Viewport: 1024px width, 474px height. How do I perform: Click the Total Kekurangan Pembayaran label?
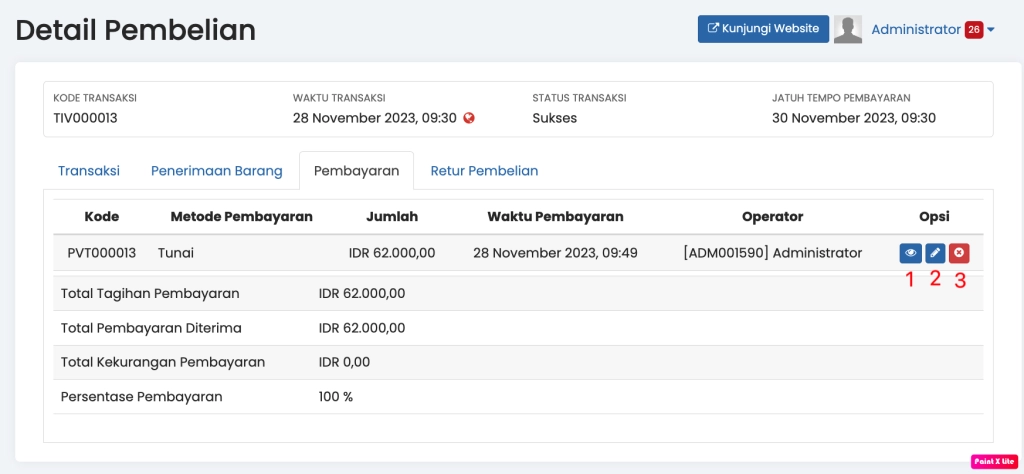click(x=163, y=362)
